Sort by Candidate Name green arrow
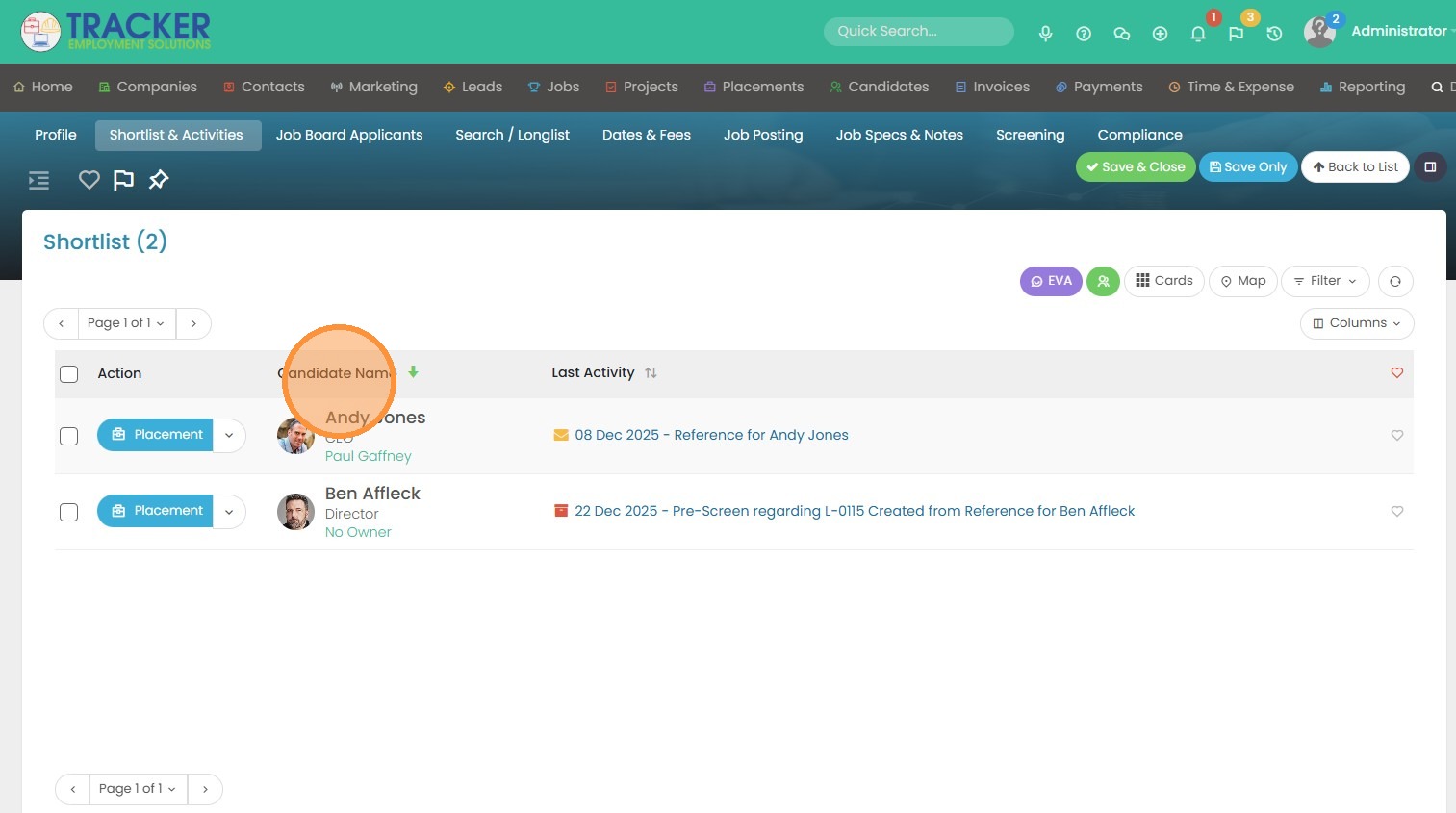This screenshot has height=813, width=1456. tap(413, 372)
